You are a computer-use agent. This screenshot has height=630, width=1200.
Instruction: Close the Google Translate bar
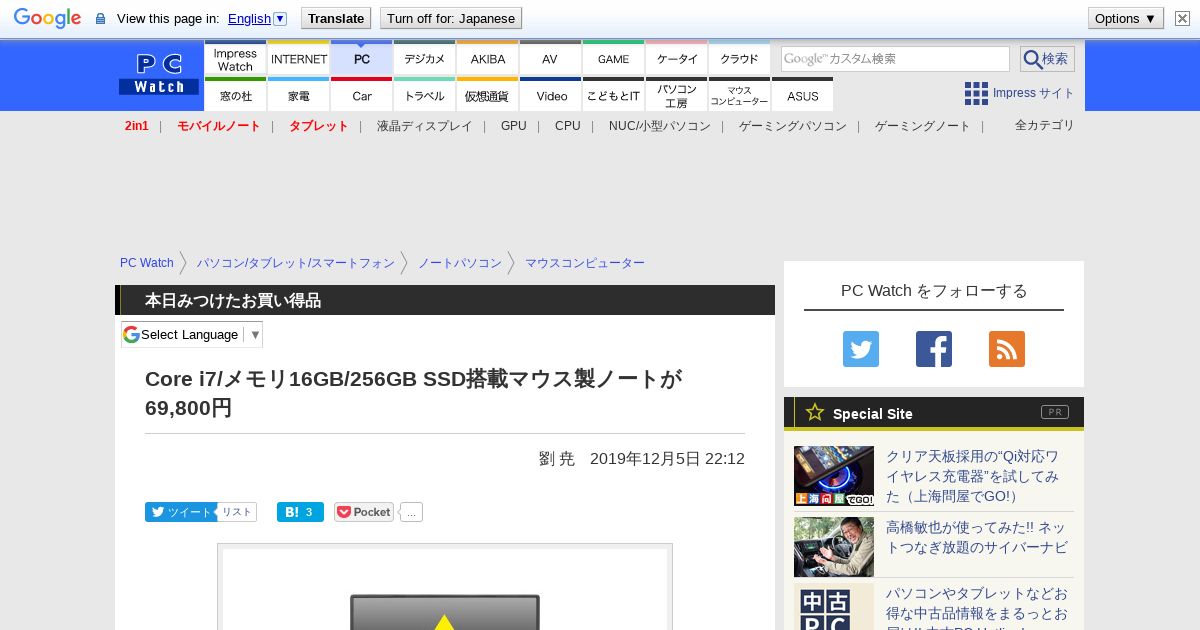(x=1183, y=18)
